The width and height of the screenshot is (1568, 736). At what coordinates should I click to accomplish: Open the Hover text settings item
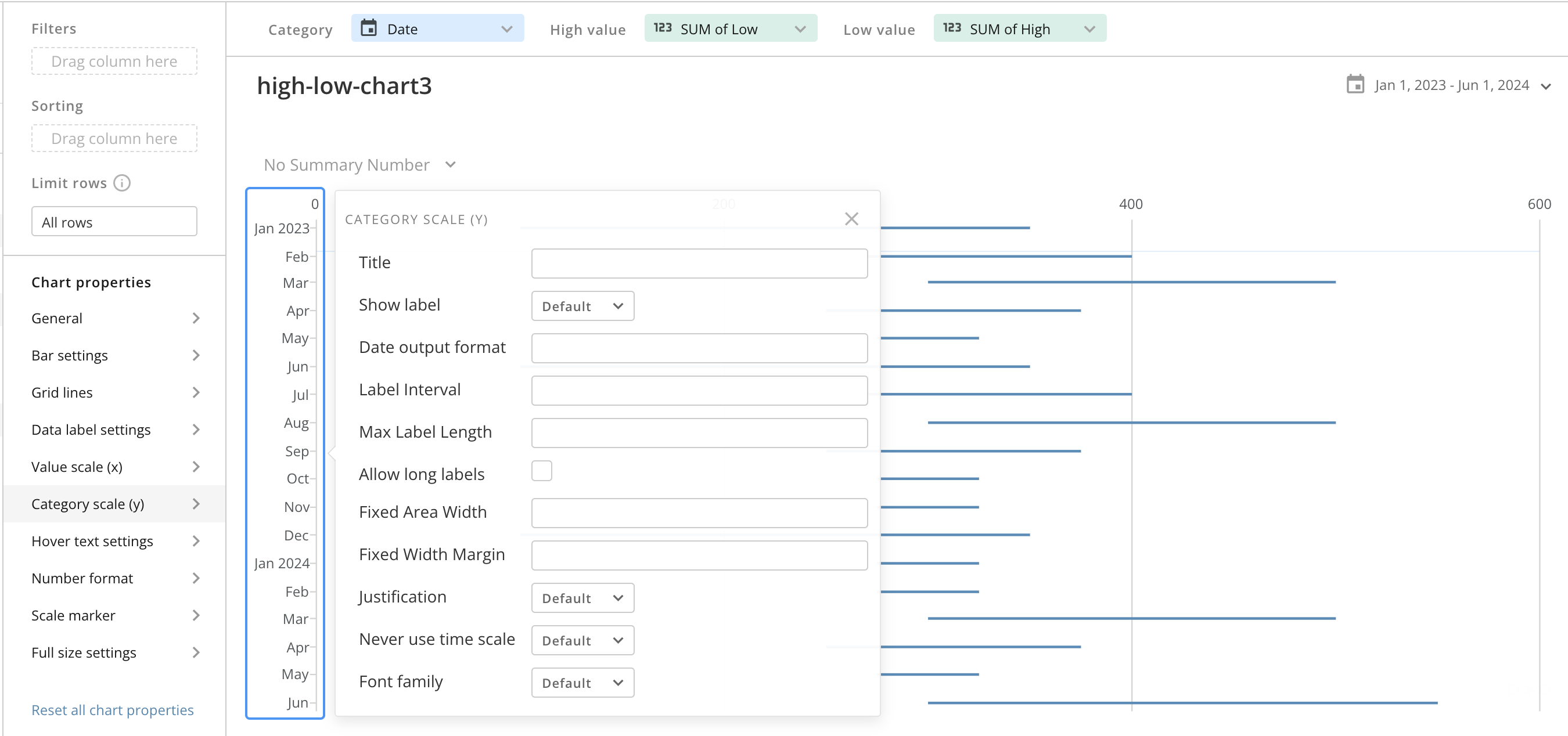115,541
